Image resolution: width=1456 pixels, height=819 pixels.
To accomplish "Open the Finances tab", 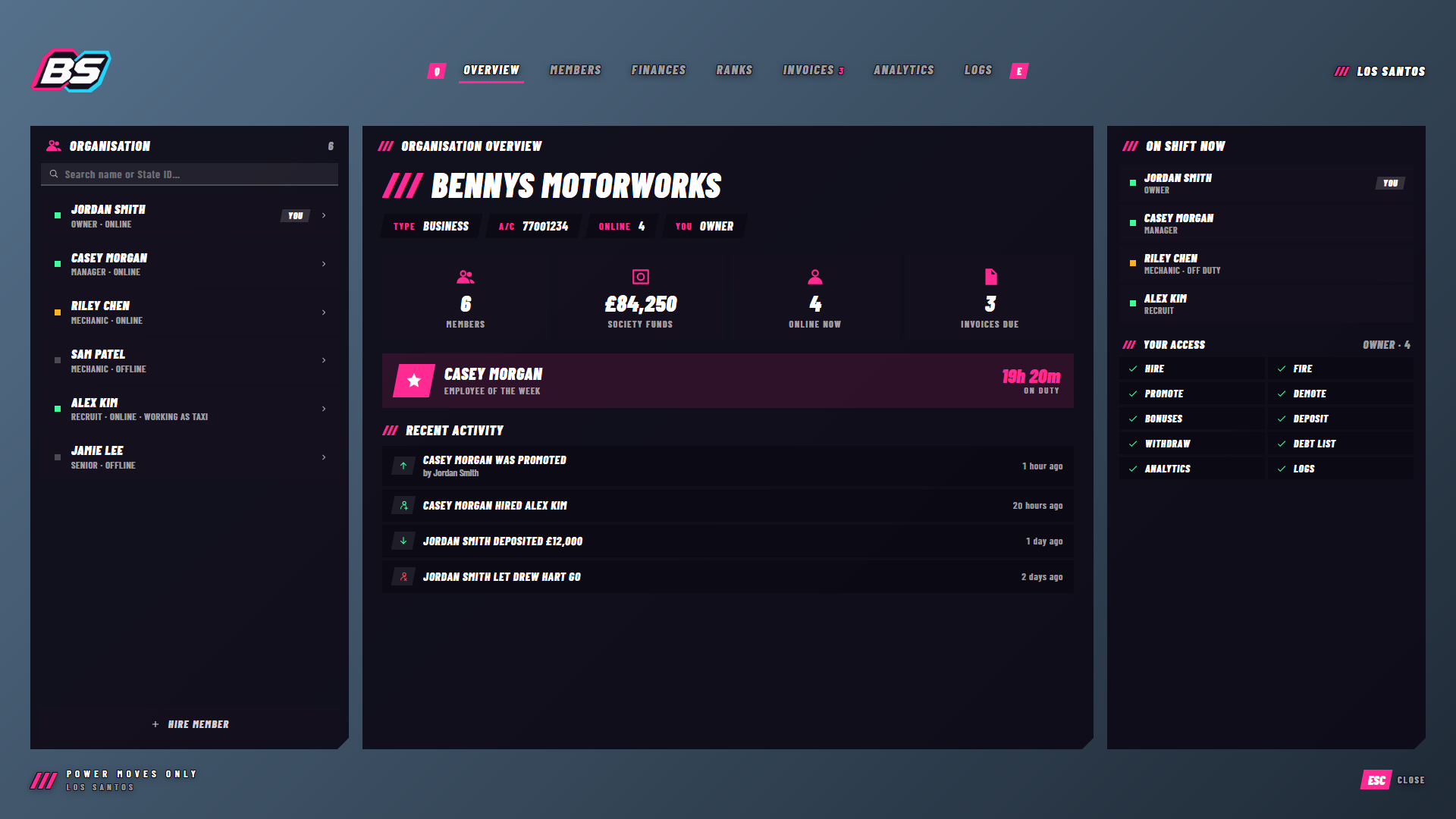I will coord(658,70).
